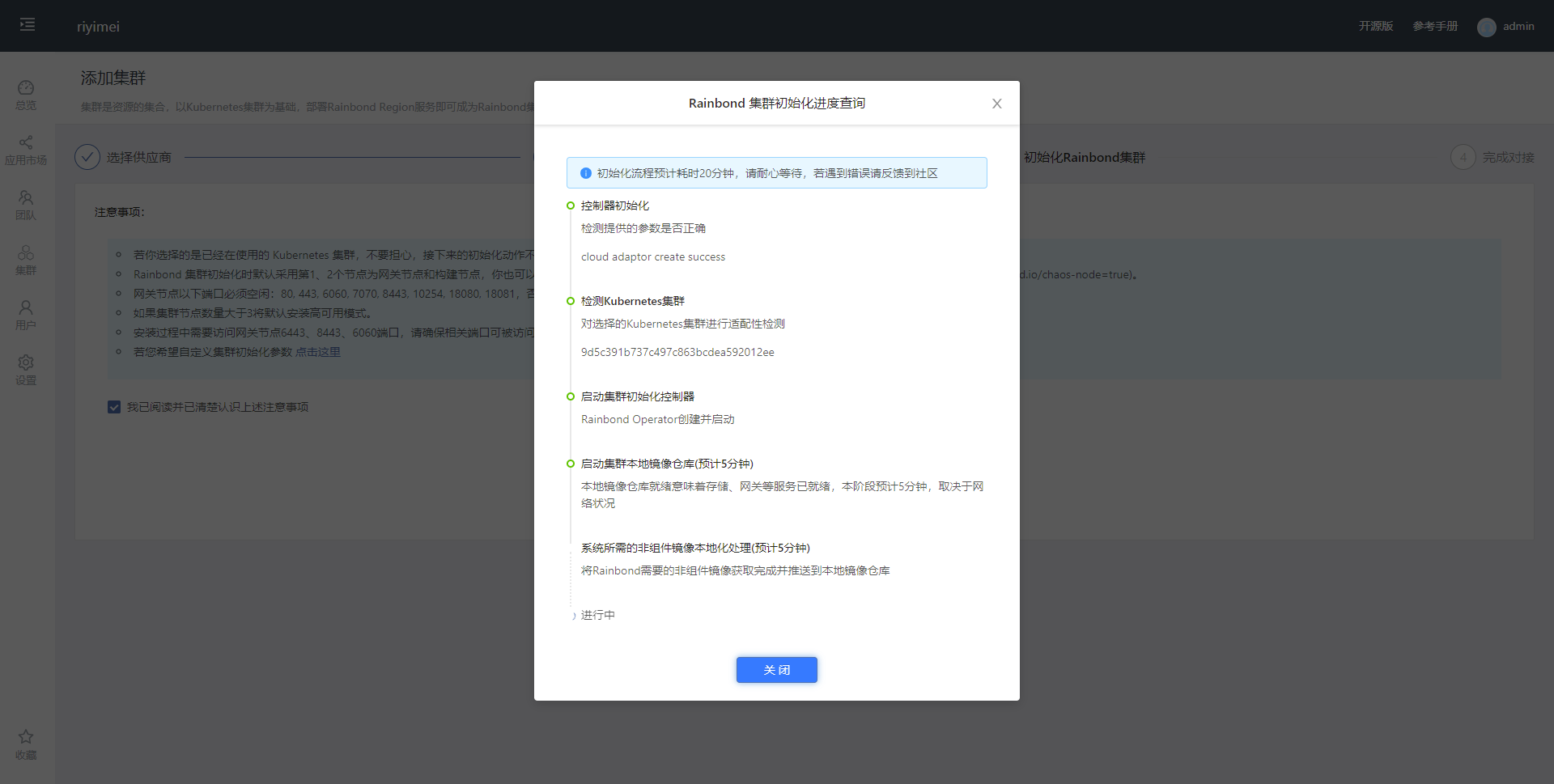Open the 设置 gear icon
The image size is (1554, 784).
click(26, 362)
